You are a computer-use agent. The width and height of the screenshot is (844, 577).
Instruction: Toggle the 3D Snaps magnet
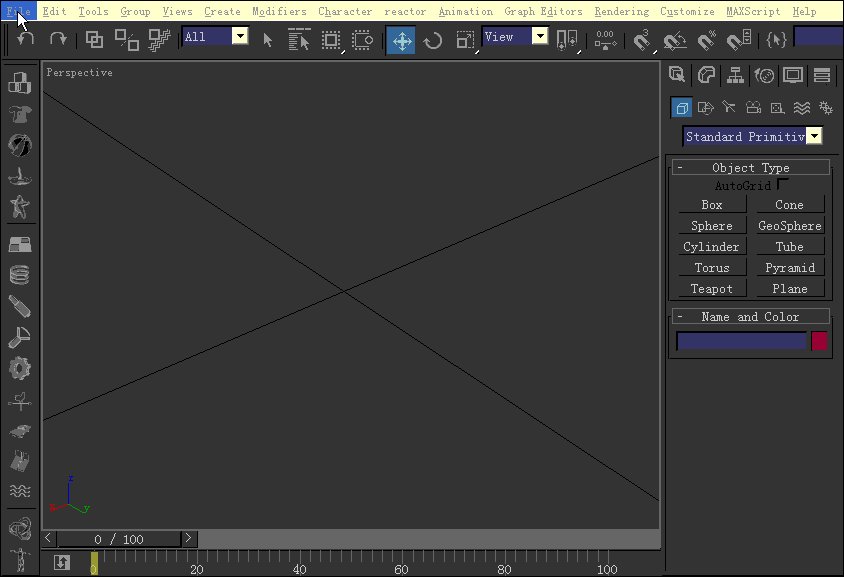(641, 40)
